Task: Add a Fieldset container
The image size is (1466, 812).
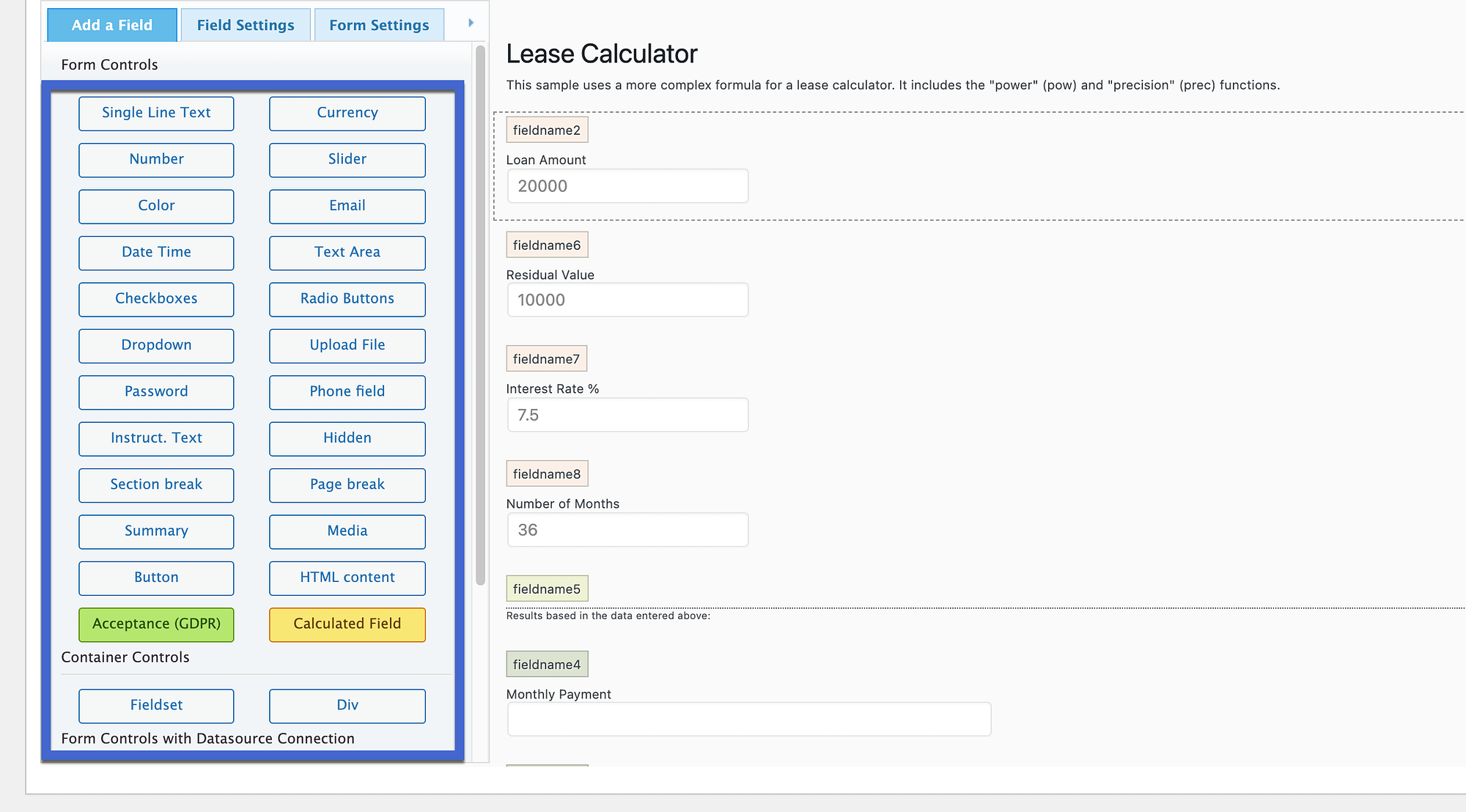Action: click(x=155, y=705)
